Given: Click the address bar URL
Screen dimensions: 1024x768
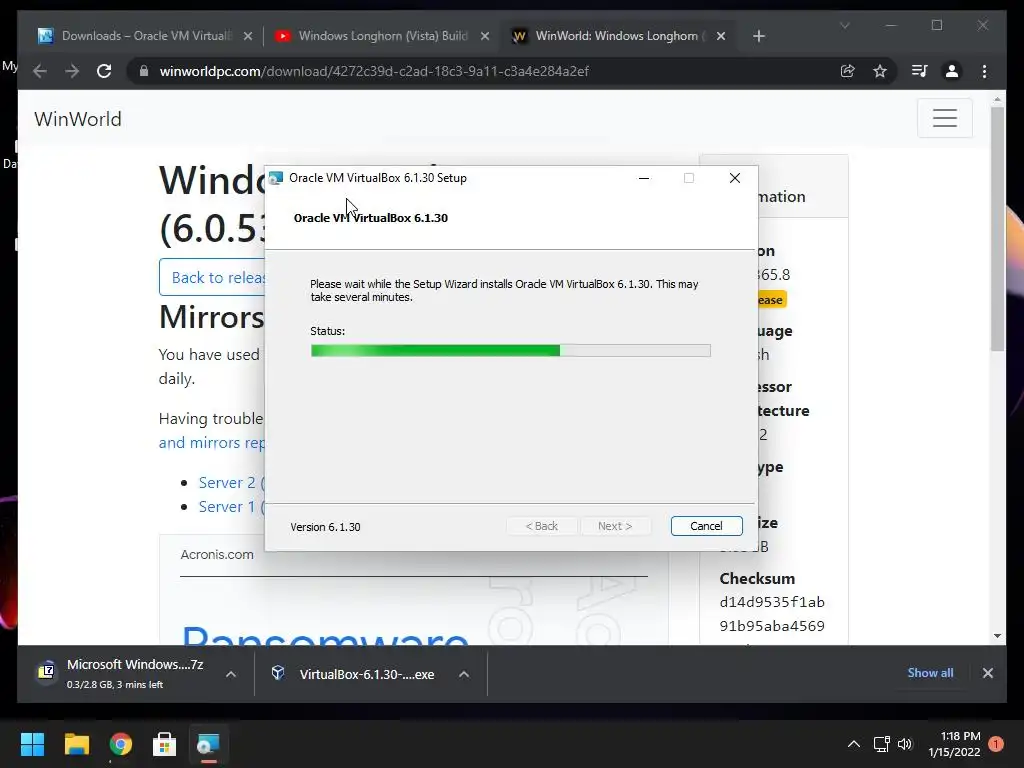Looking at the screenshot, I should pos(374,71).
